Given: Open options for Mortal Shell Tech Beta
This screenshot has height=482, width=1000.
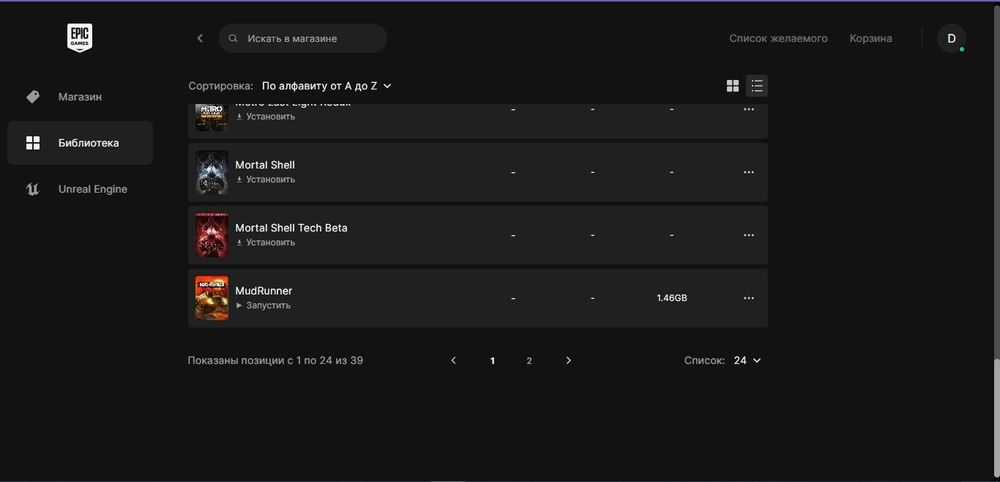Looking at the screenshot, I should pos(748,235).
